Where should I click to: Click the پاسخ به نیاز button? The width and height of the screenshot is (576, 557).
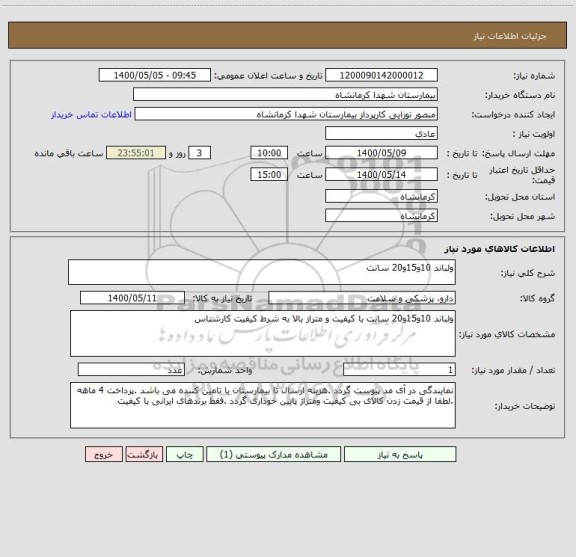tap(400, 454)
